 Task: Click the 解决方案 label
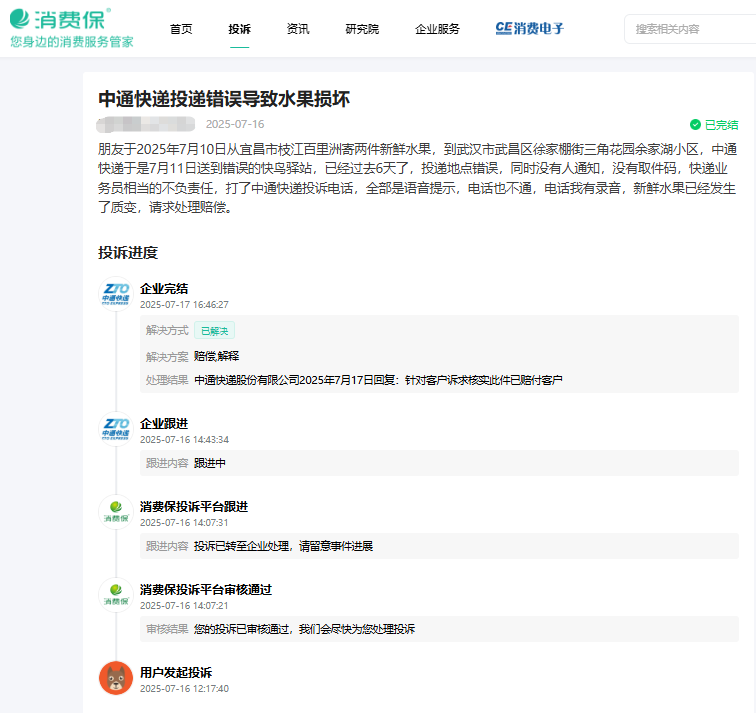(x=167, y=357)
